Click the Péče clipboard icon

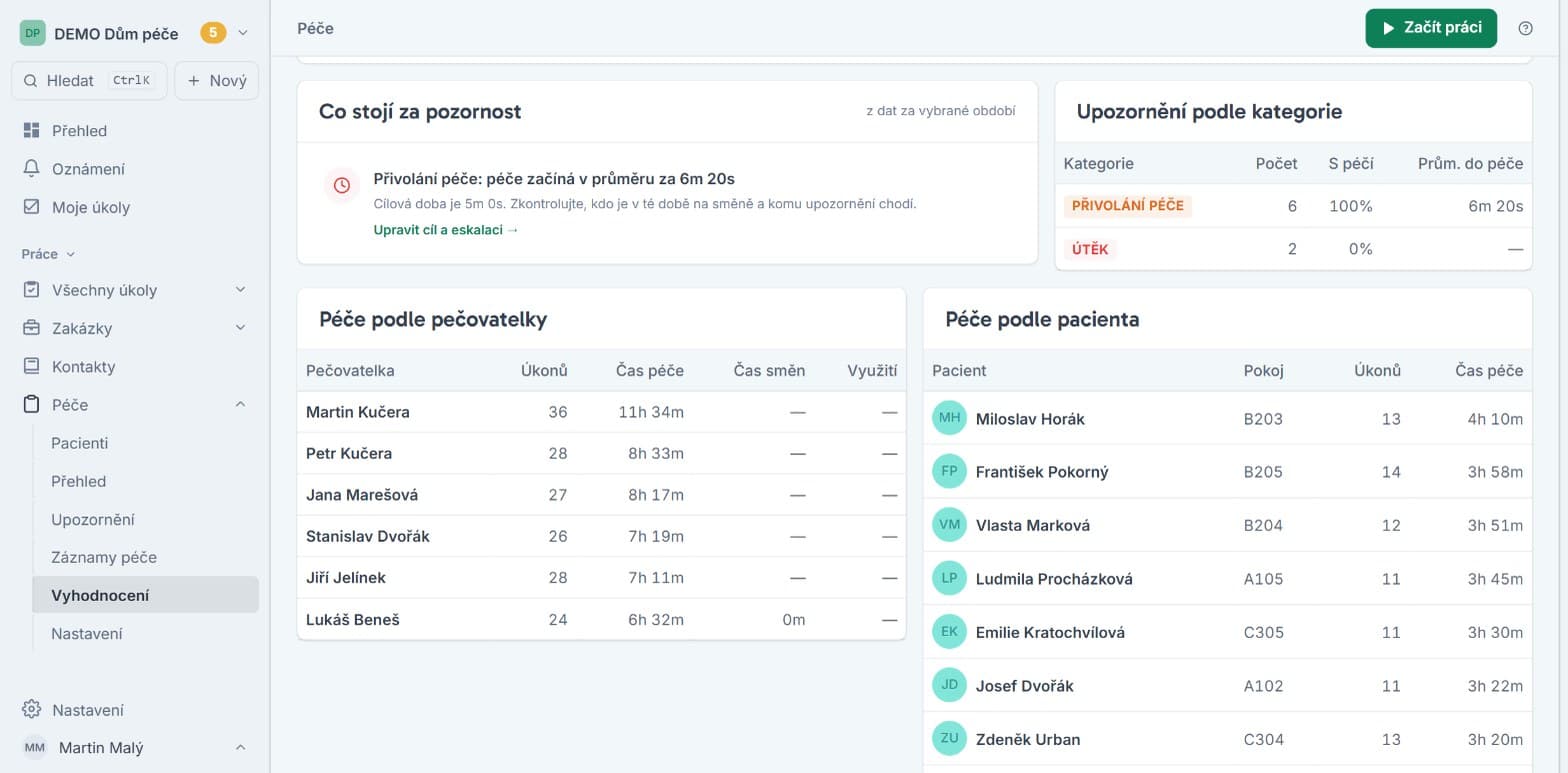coord(32,405)
